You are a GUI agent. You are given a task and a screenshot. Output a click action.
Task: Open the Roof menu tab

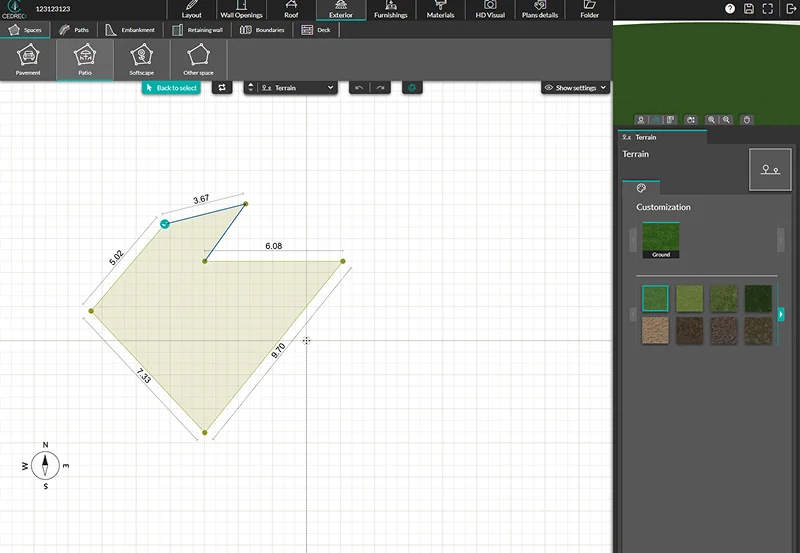(x=290, y=10)
